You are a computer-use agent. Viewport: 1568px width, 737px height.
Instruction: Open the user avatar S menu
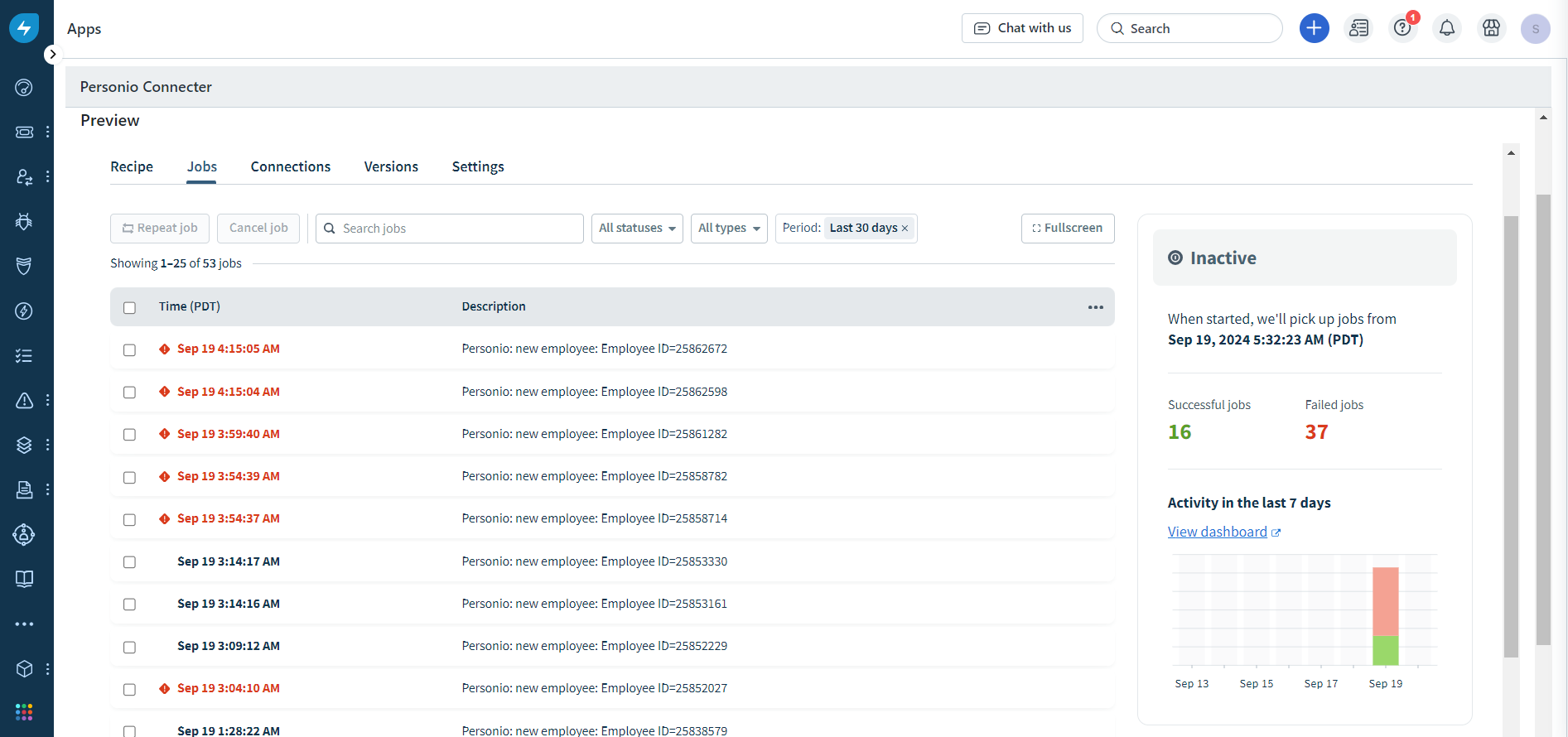(x=1535, y=28)
